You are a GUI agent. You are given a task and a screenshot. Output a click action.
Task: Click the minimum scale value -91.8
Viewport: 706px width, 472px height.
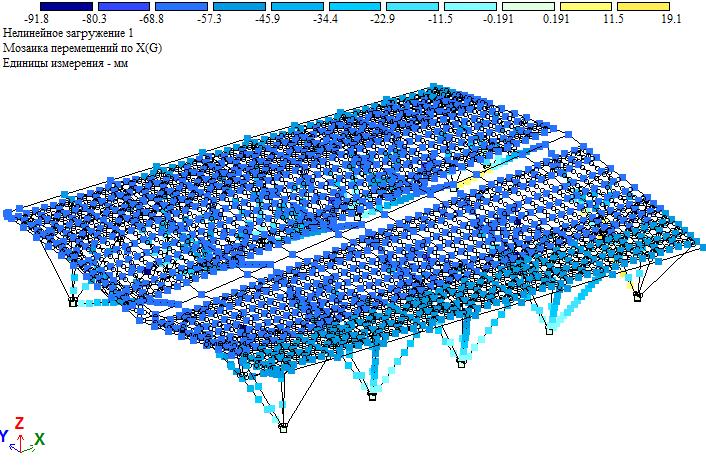[36, 19]
